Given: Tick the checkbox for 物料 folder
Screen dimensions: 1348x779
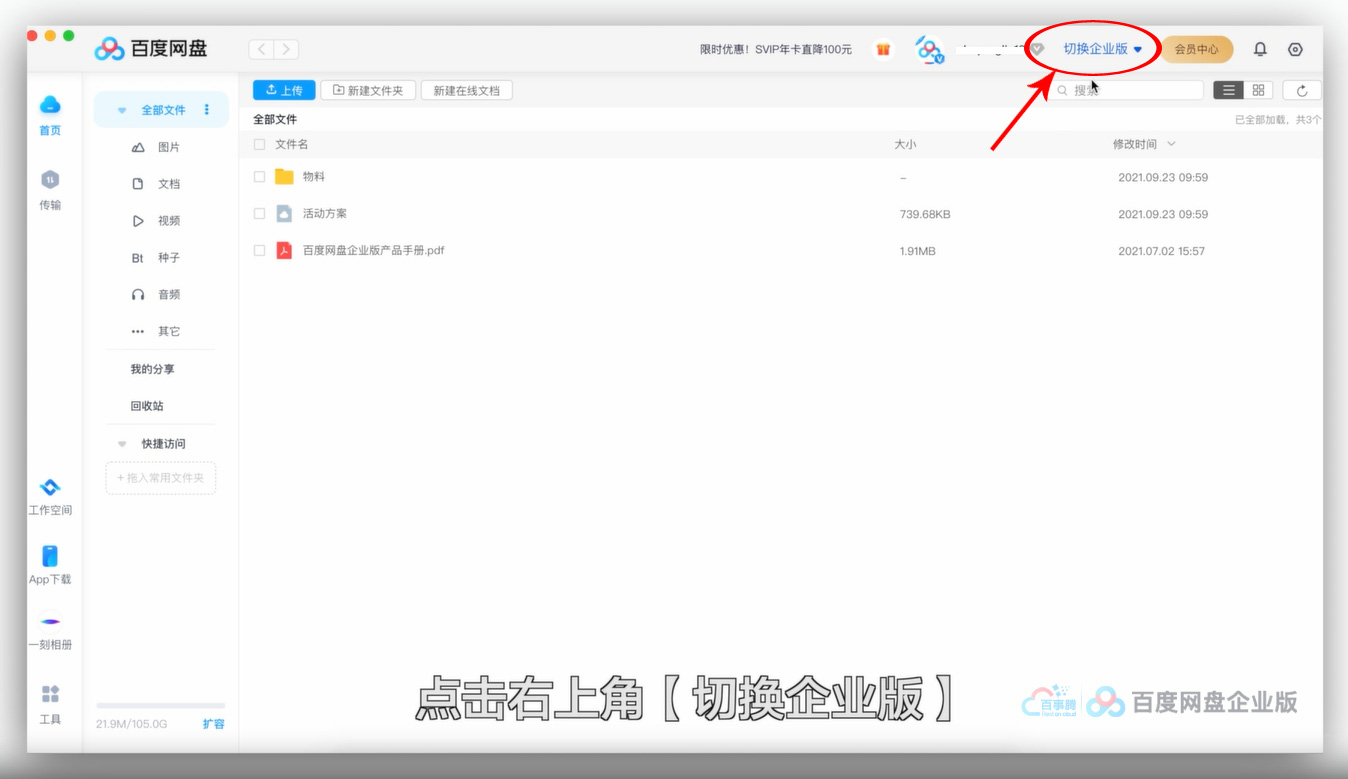Looking at the screenshot, I should [260, 177].
